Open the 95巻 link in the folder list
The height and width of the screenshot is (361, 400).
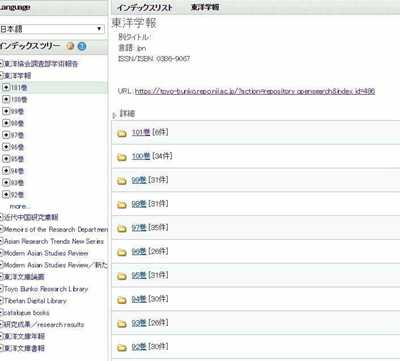click(x=139, y=275)
